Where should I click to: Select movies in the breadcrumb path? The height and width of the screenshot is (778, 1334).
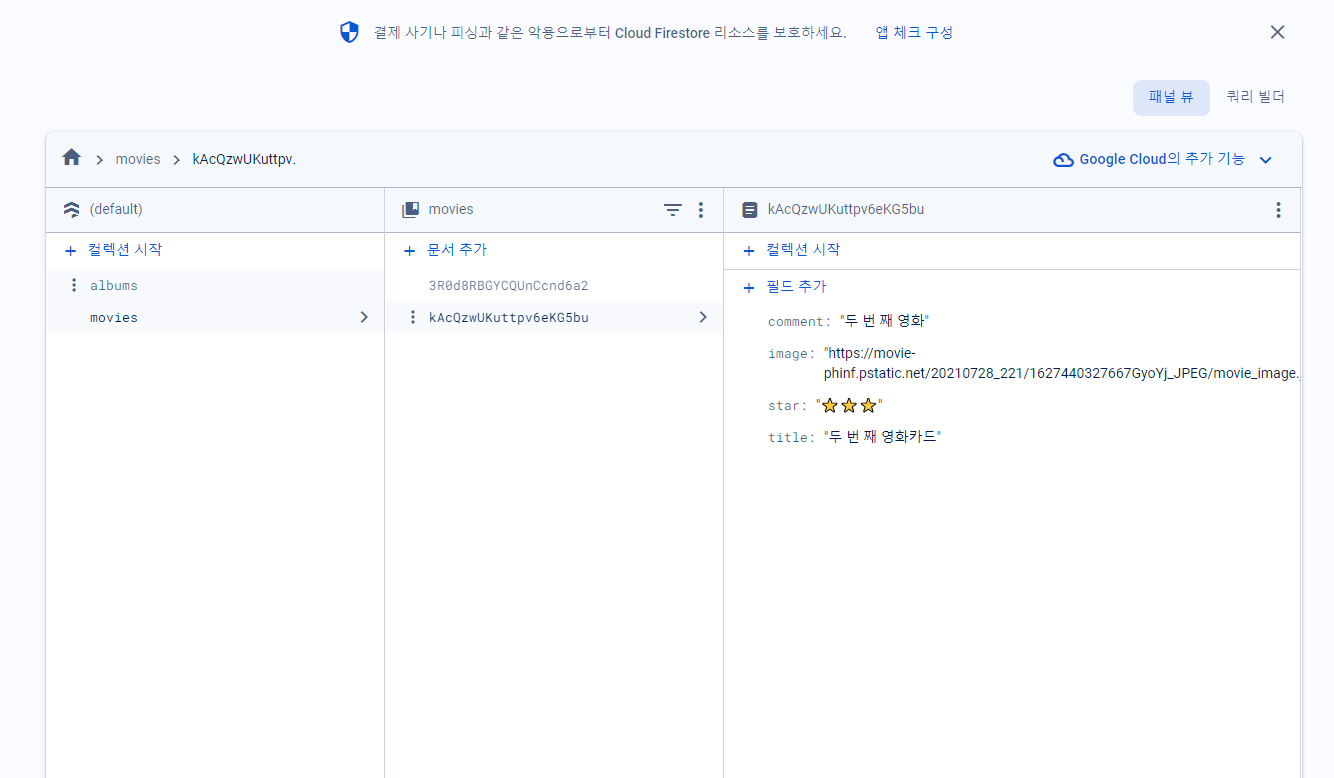(138, 159)
